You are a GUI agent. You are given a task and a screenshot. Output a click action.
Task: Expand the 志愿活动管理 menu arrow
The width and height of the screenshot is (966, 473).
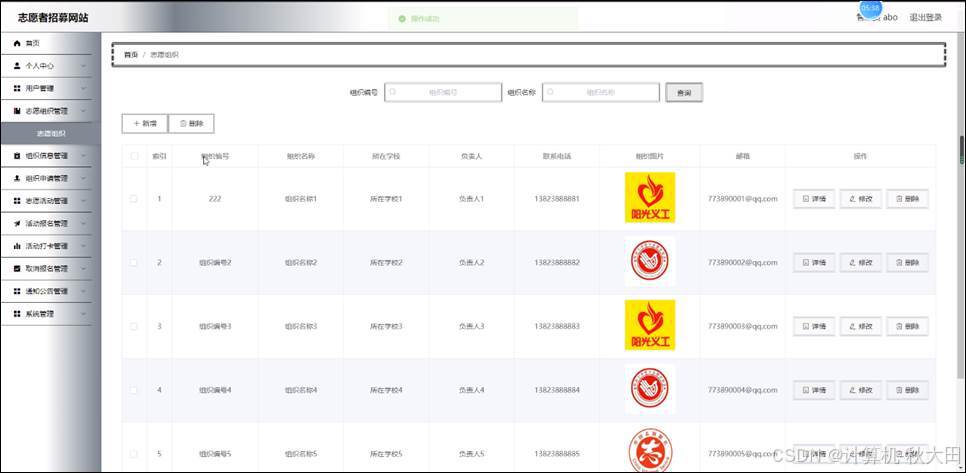click(83, 201)
